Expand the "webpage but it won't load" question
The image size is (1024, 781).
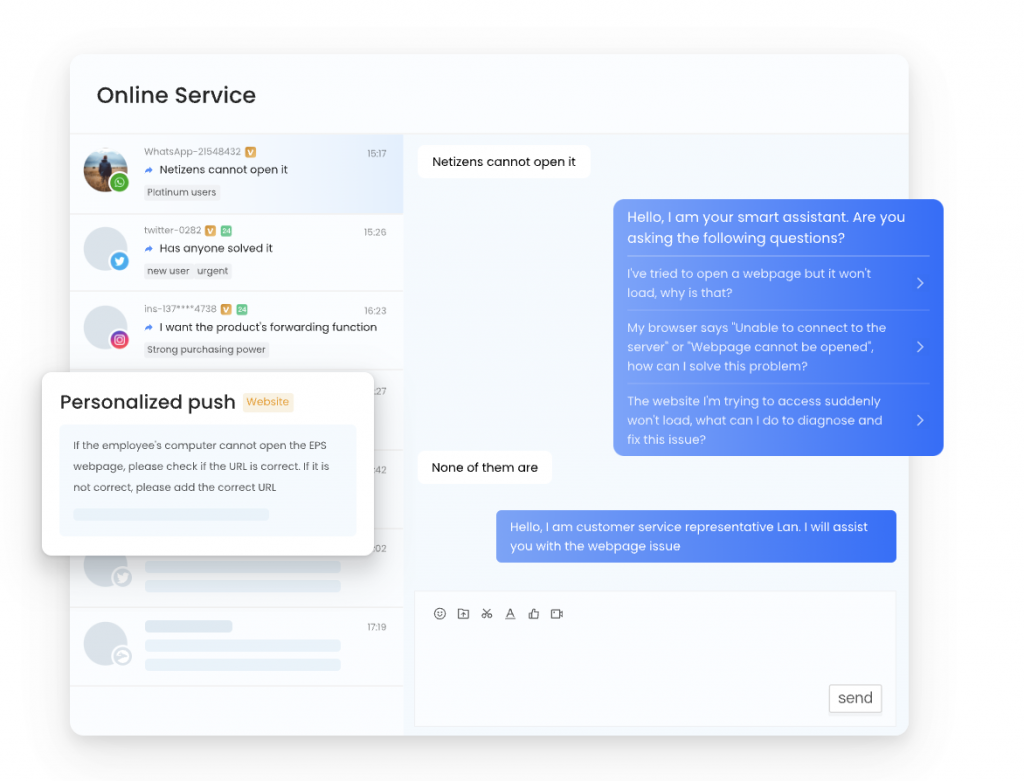pyautogui.click(x=777, y=283)
